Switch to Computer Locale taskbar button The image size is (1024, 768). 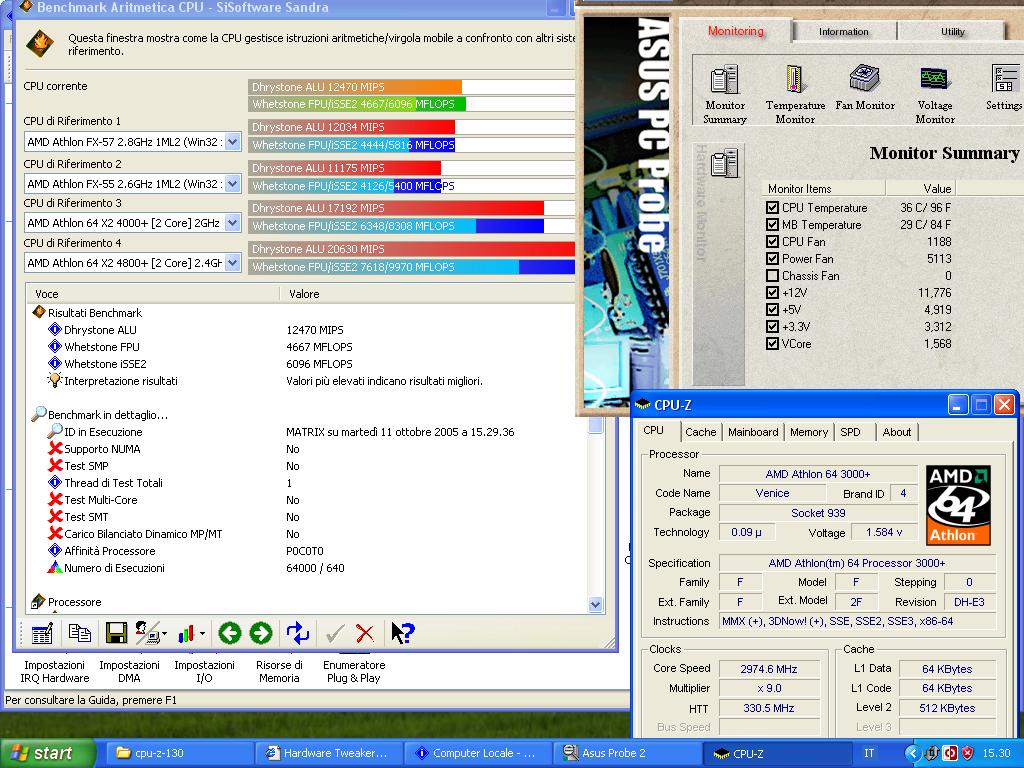coord(478,753)
